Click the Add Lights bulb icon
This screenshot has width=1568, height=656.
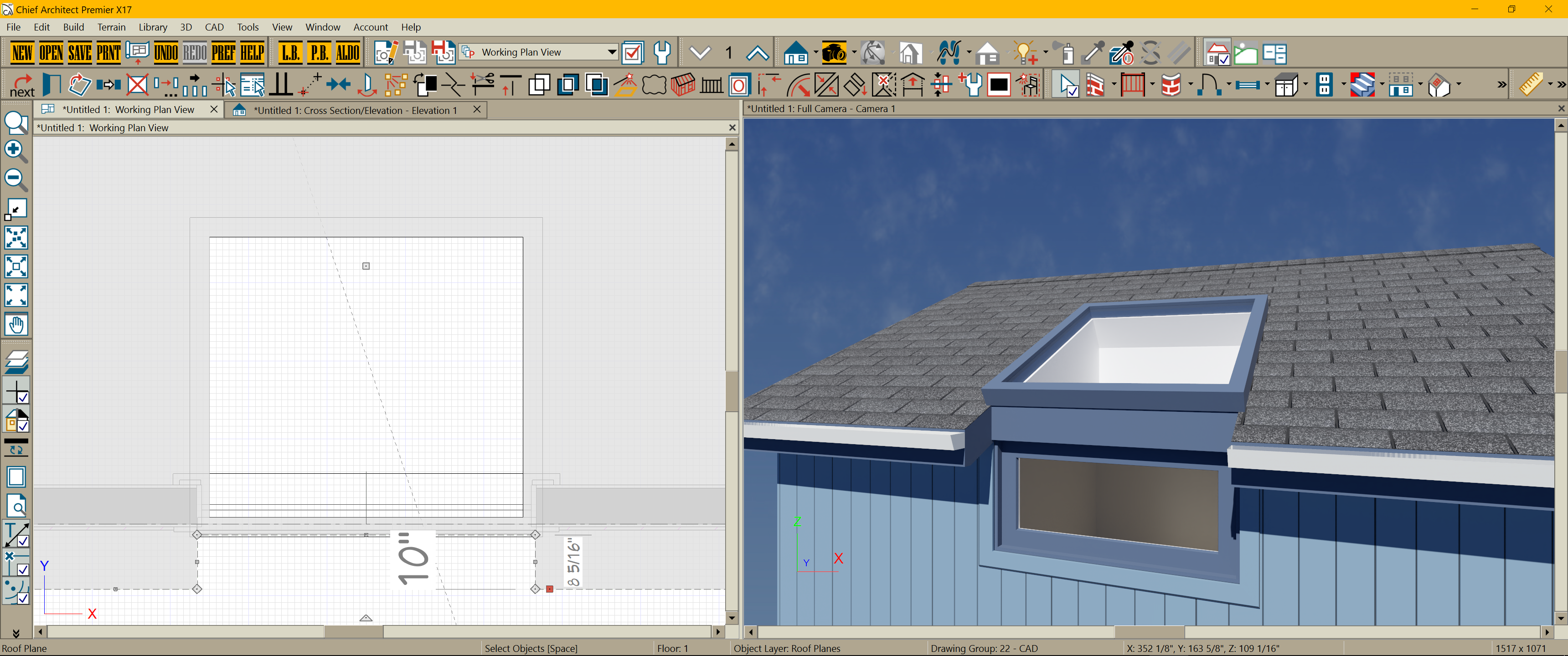point(1024,53)
